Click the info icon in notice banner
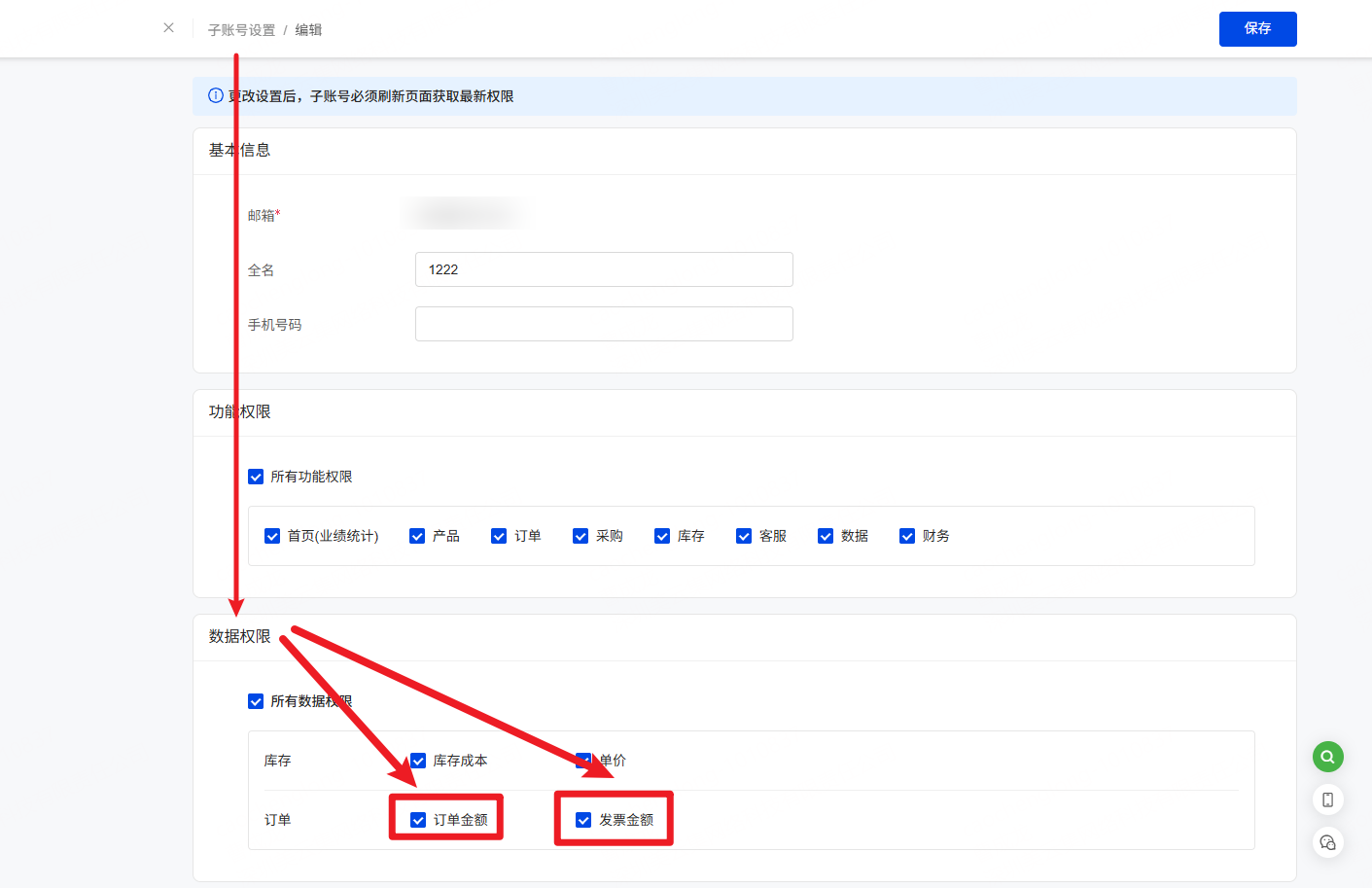 (x=216, y=95)
